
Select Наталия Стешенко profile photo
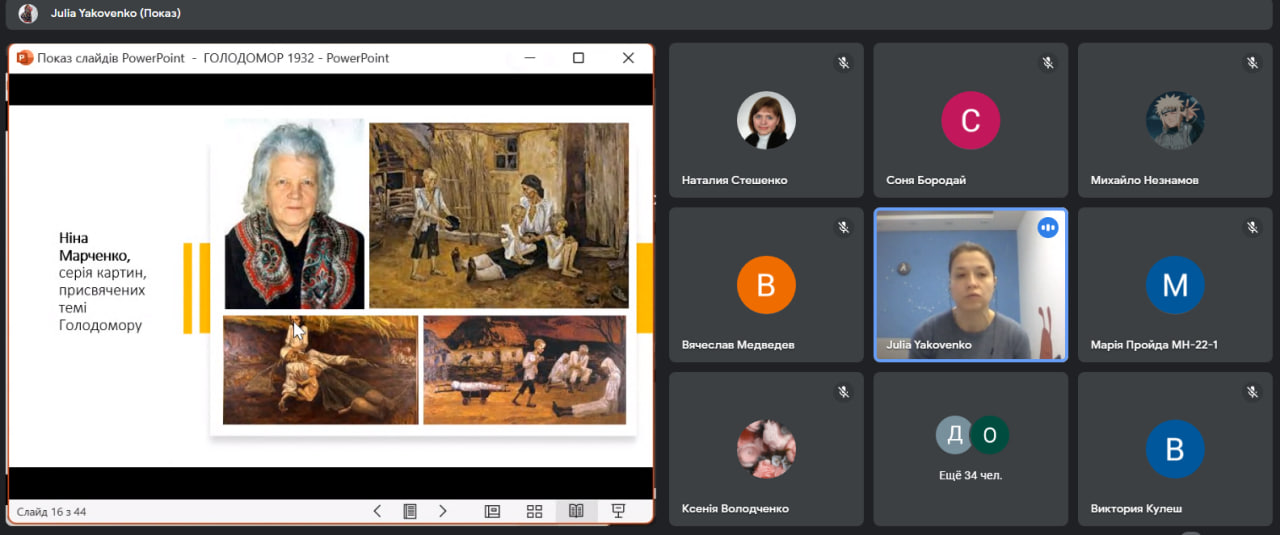[766, 120]
